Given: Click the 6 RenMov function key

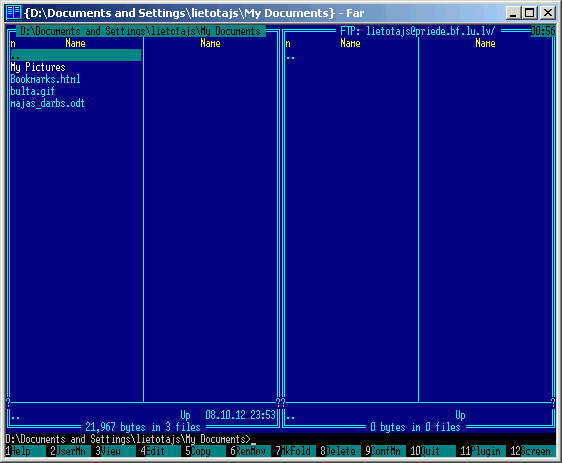Looking at the screenshot, I should click(251, 451).
